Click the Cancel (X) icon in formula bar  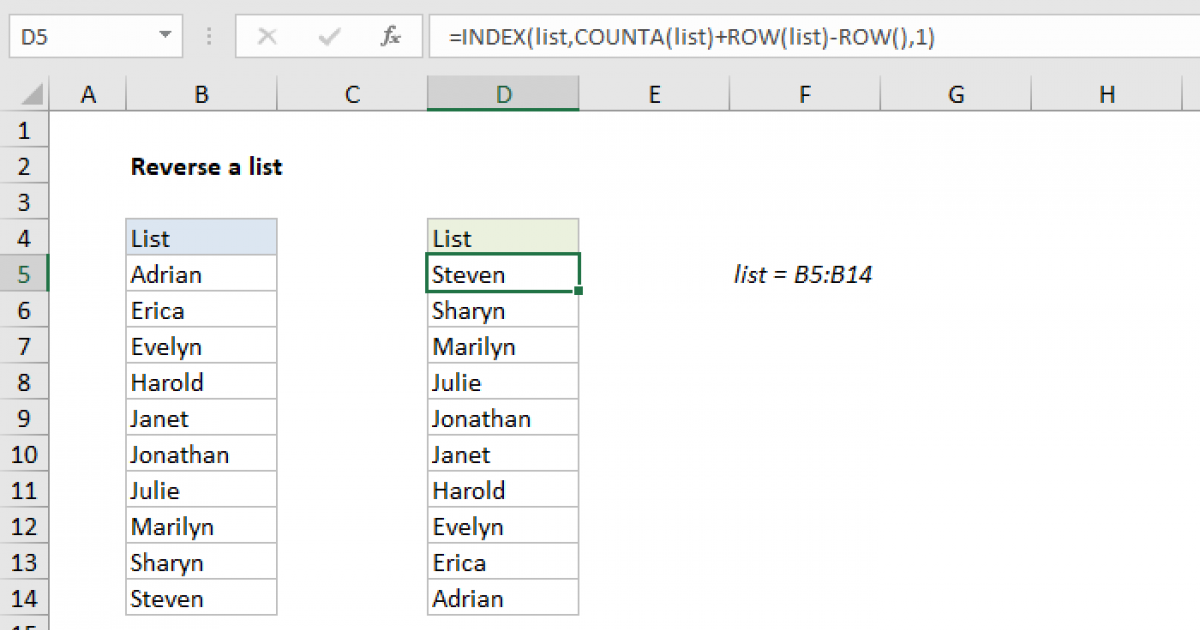click(x=267, y=36)
